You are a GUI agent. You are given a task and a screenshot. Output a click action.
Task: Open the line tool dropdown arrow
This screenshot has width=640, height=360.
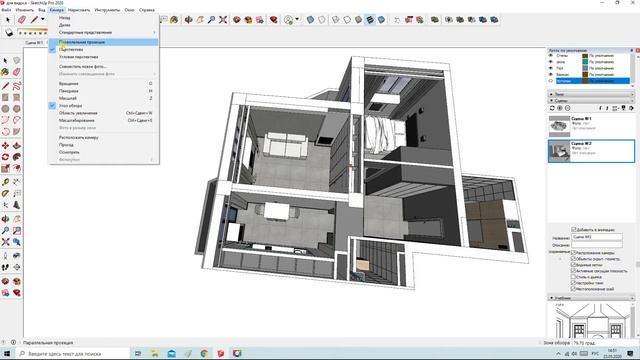tap(42, 20)
